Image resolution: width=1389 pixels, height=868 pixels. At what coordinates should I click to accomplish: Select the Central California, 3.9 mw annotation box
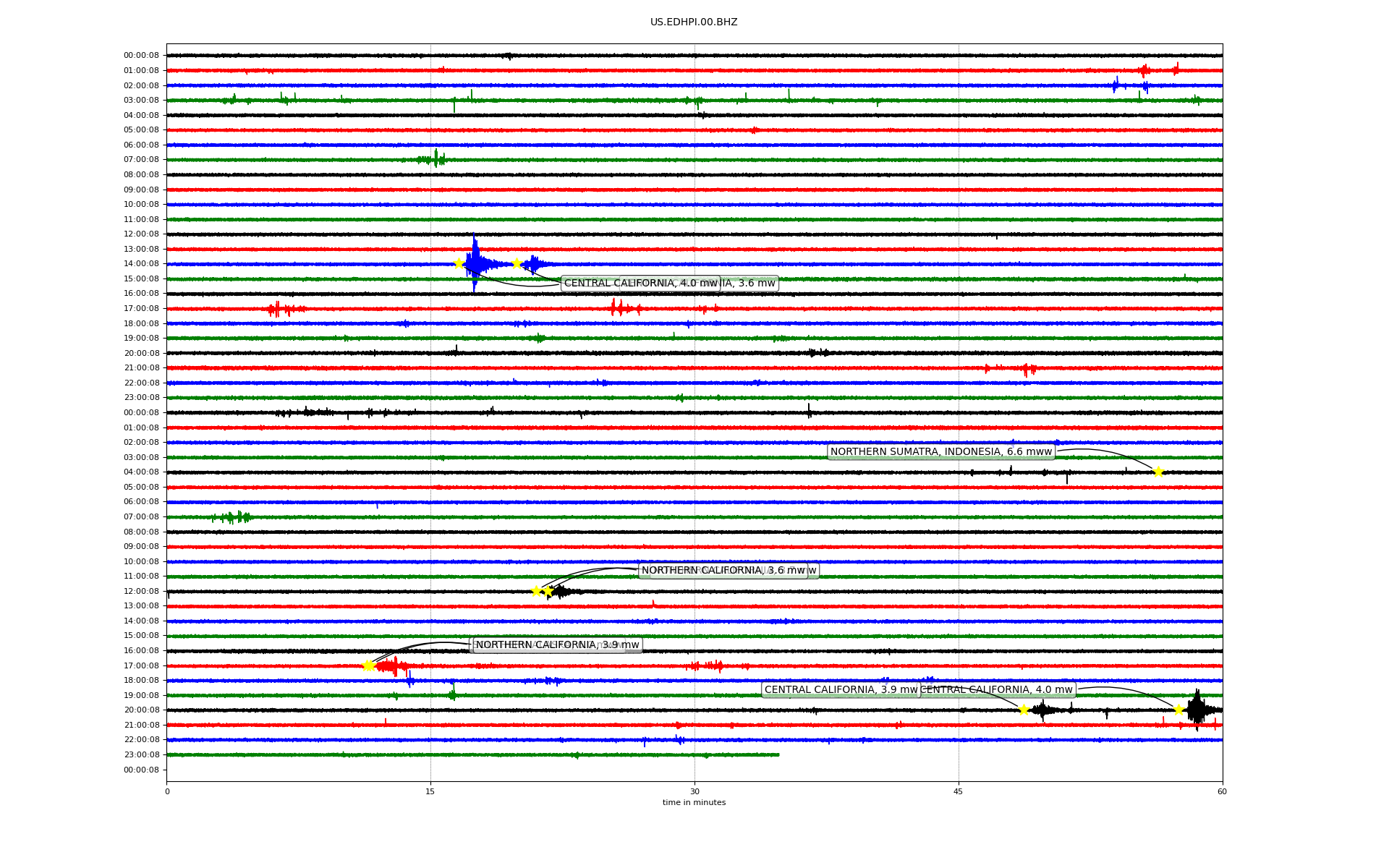(840, 690)
